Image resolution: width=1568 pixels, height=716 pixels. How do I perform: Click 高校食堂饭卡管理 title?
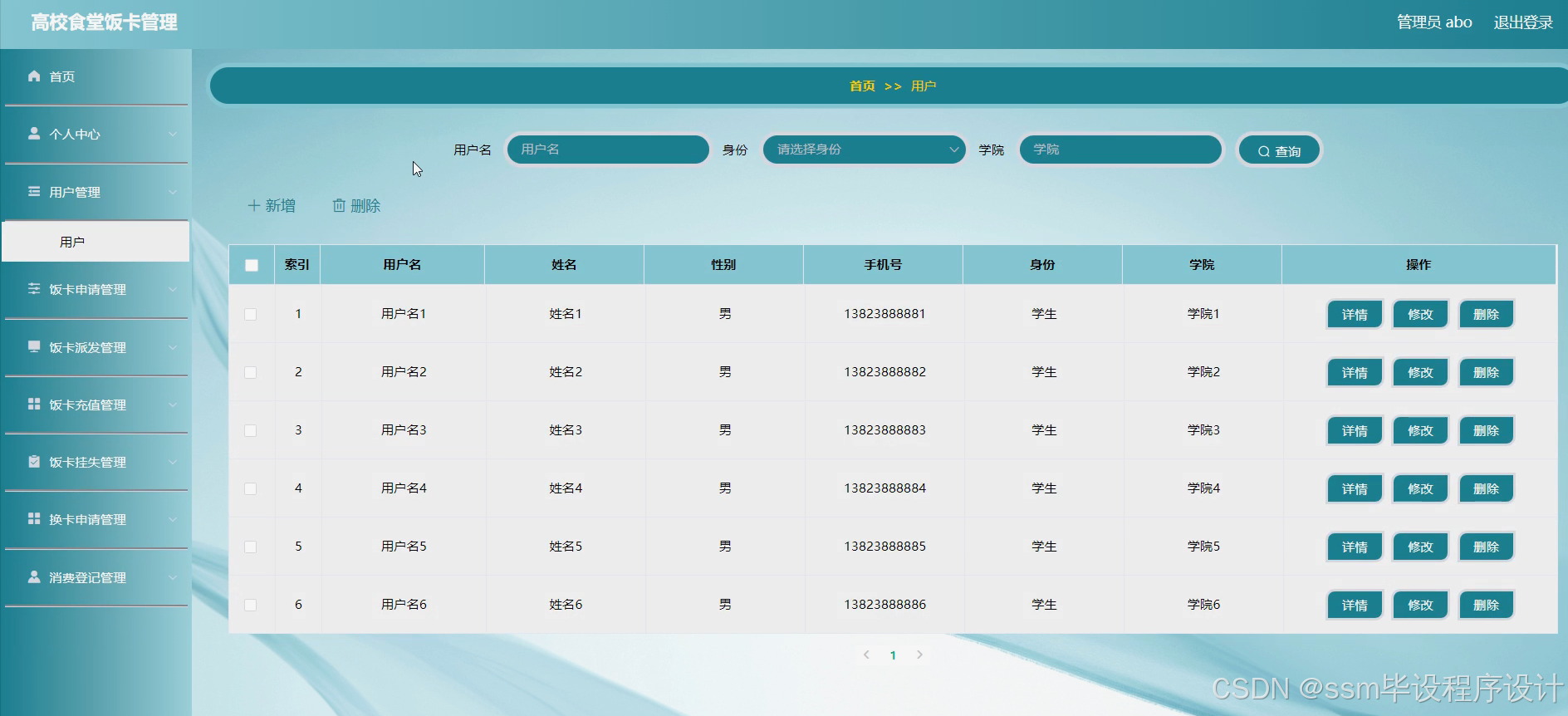pos(105,22)
